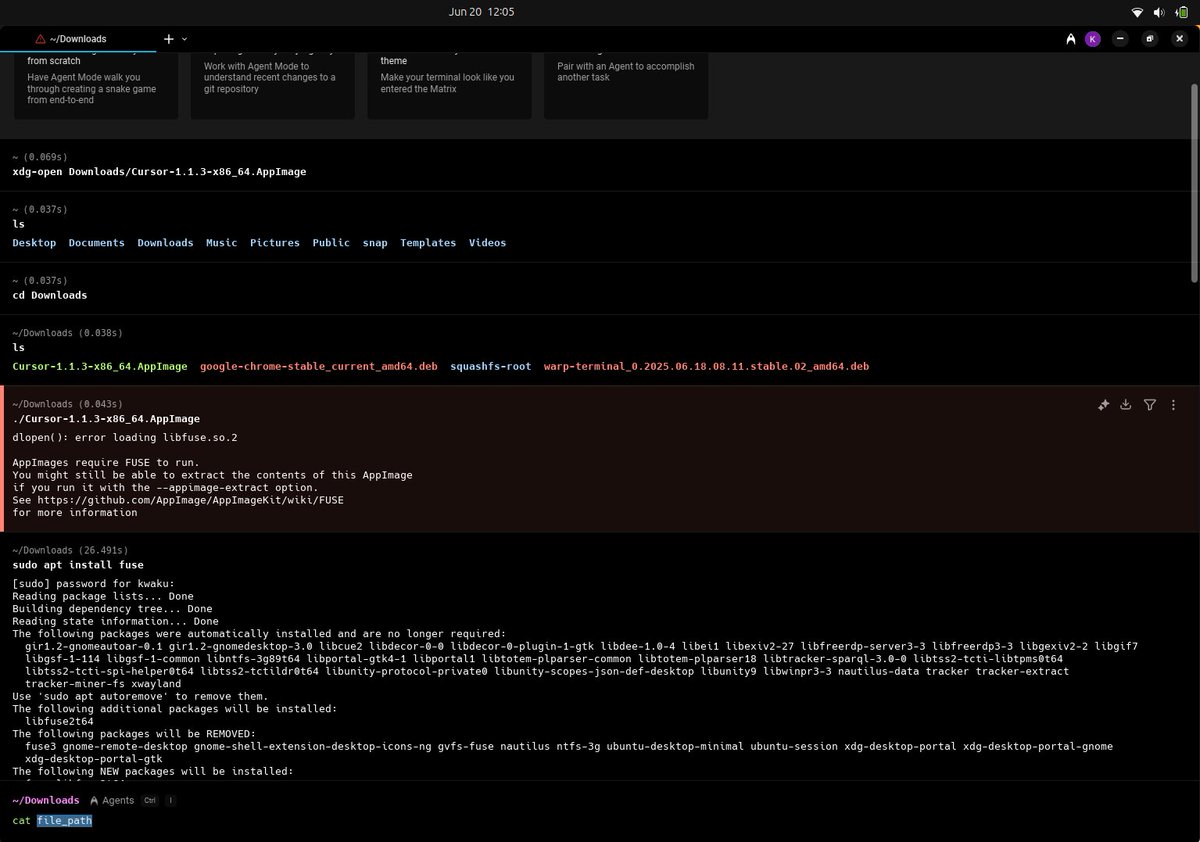Click the Warp AI icon in title bar
The image size is (1200, 842).
tap(1071, 39)
